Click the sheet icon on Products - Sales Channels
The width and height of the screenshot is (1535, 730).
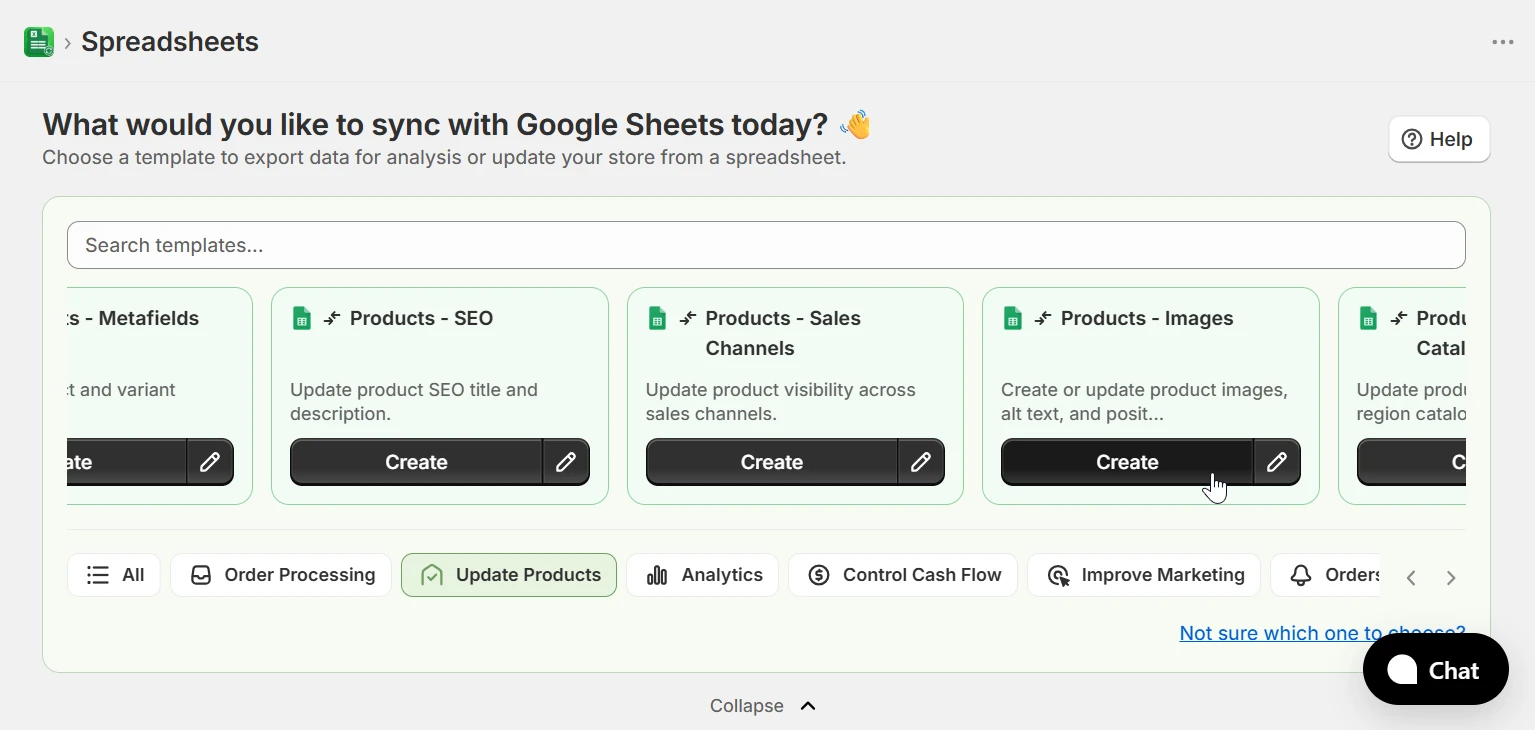pos(657,318)
